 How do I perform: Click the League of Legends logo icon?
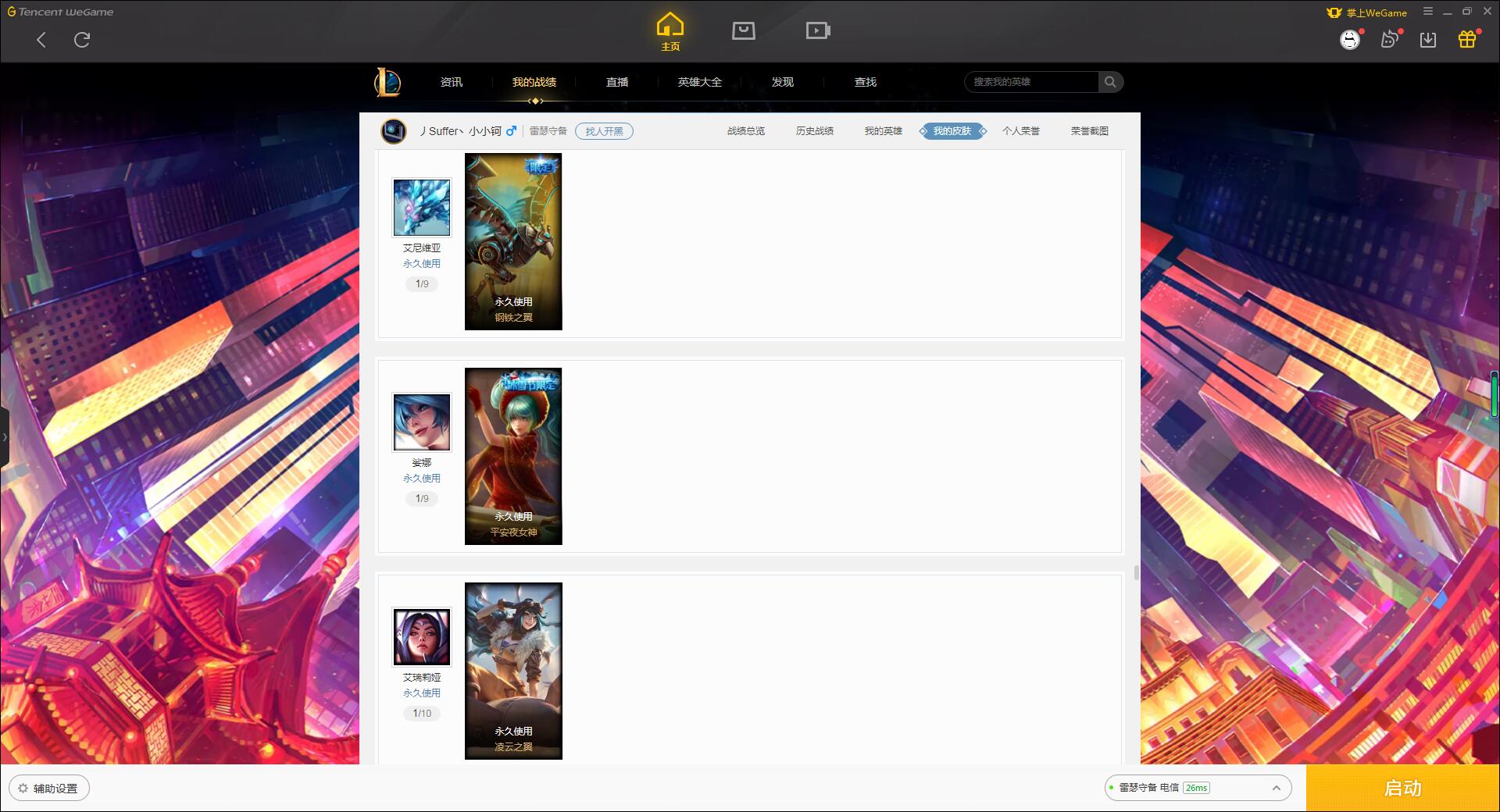point(387,82)
